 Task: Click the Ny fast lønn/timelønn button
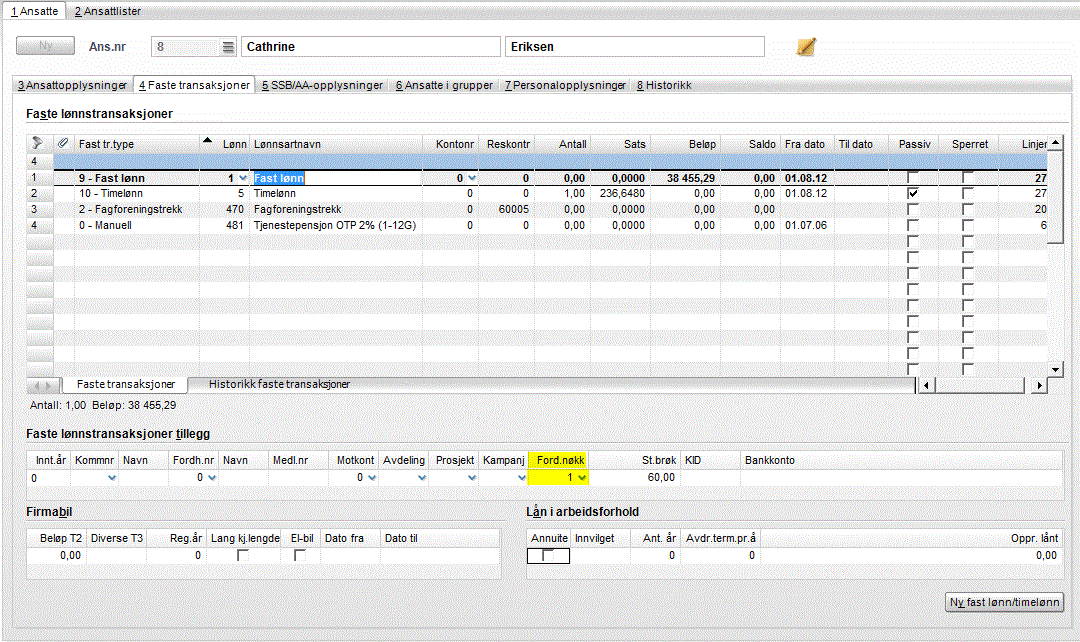click(x=1004, y=602)
